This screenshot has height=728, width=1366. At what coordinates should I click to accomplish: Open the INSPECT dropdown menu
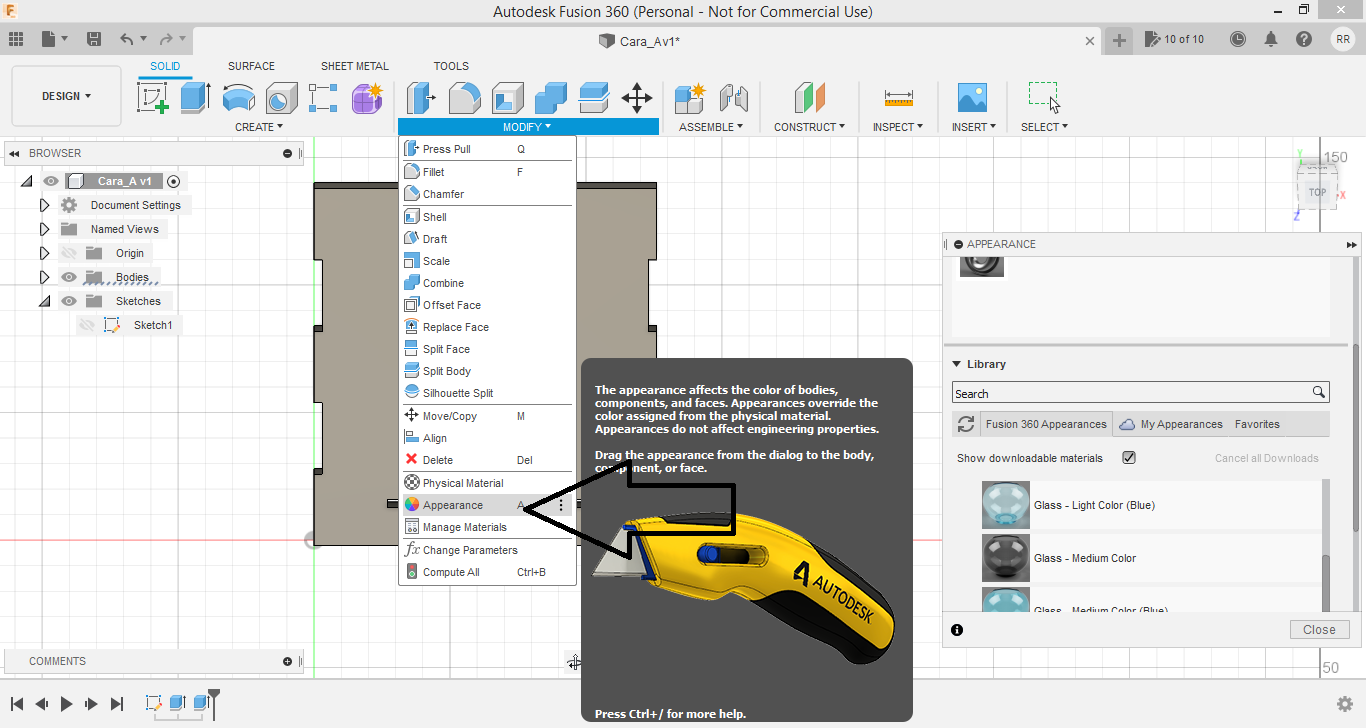click(898, 127)
